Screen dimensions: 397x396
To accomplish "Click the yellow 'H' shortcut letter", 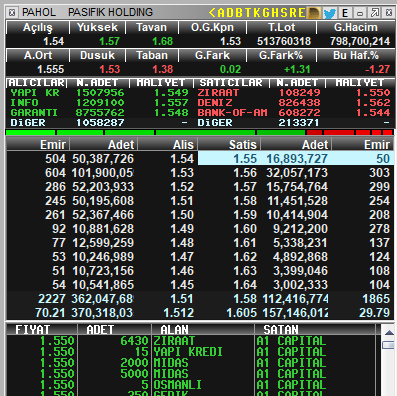I will tap(275, 13).
